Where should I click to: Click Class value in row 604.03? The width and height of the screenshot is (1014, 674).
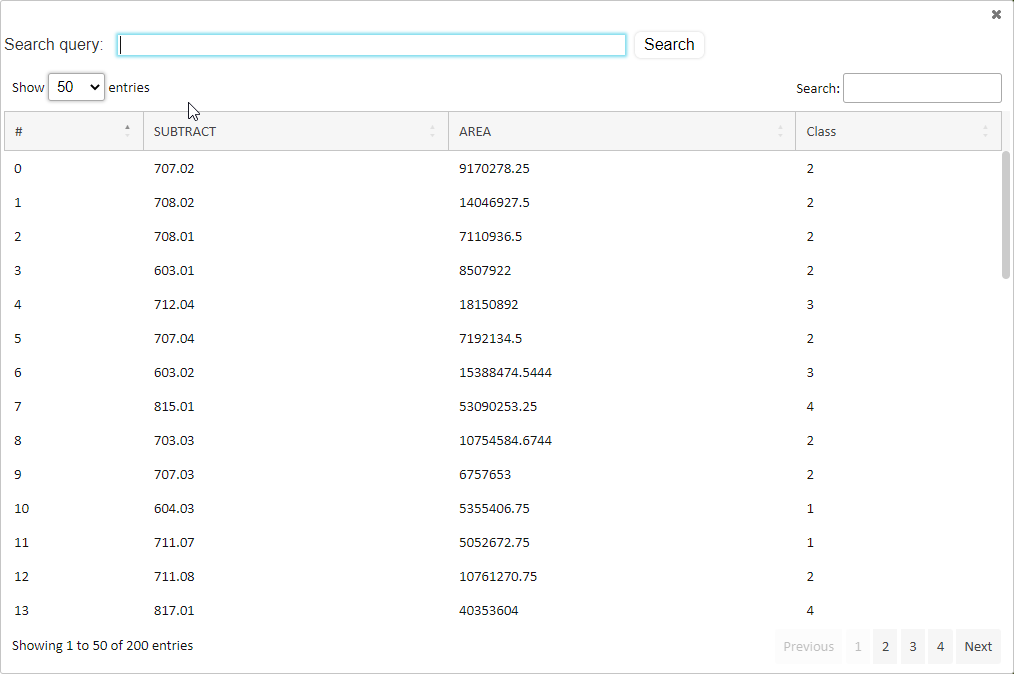pos(810,508)
